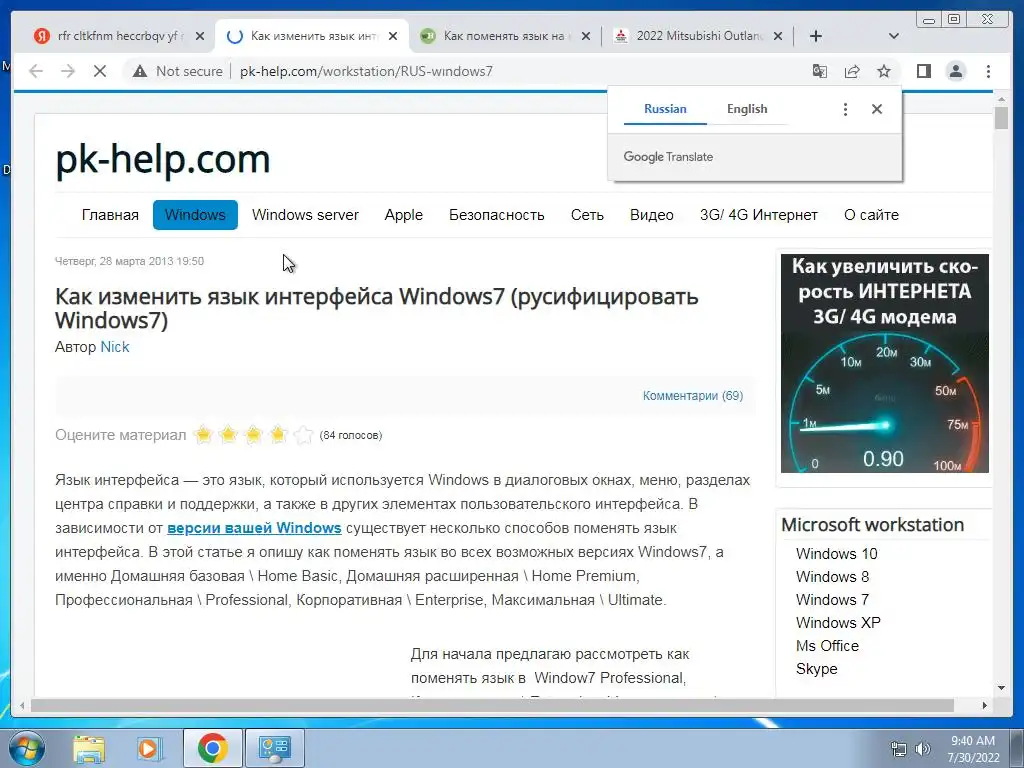The image size is (1024, 768).
Task: Close the Mitsubishi Outlander tab
Action: [778, 36]
